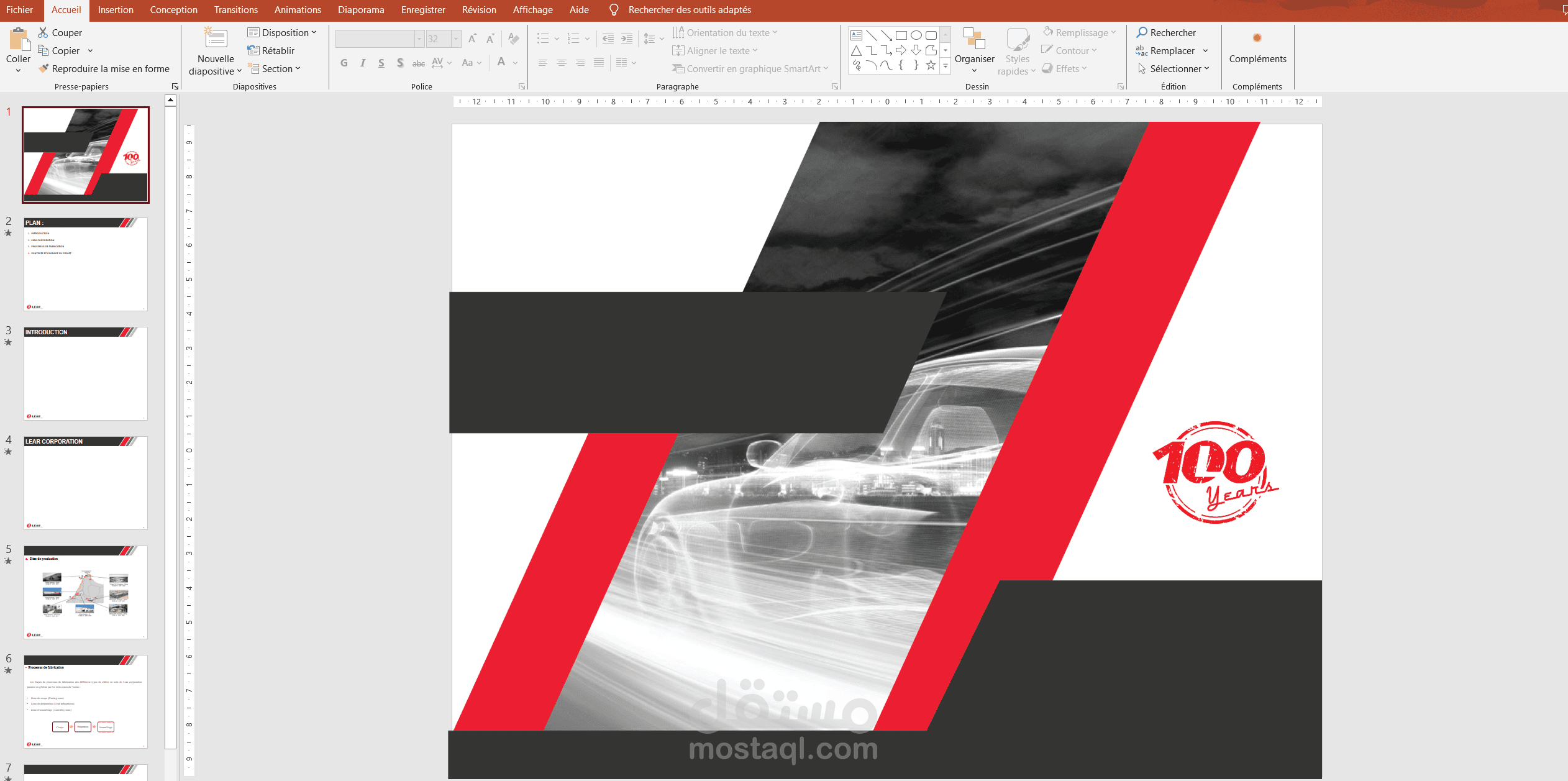
Task: Open the font name dropdown arrow
Action: [419, 39]
